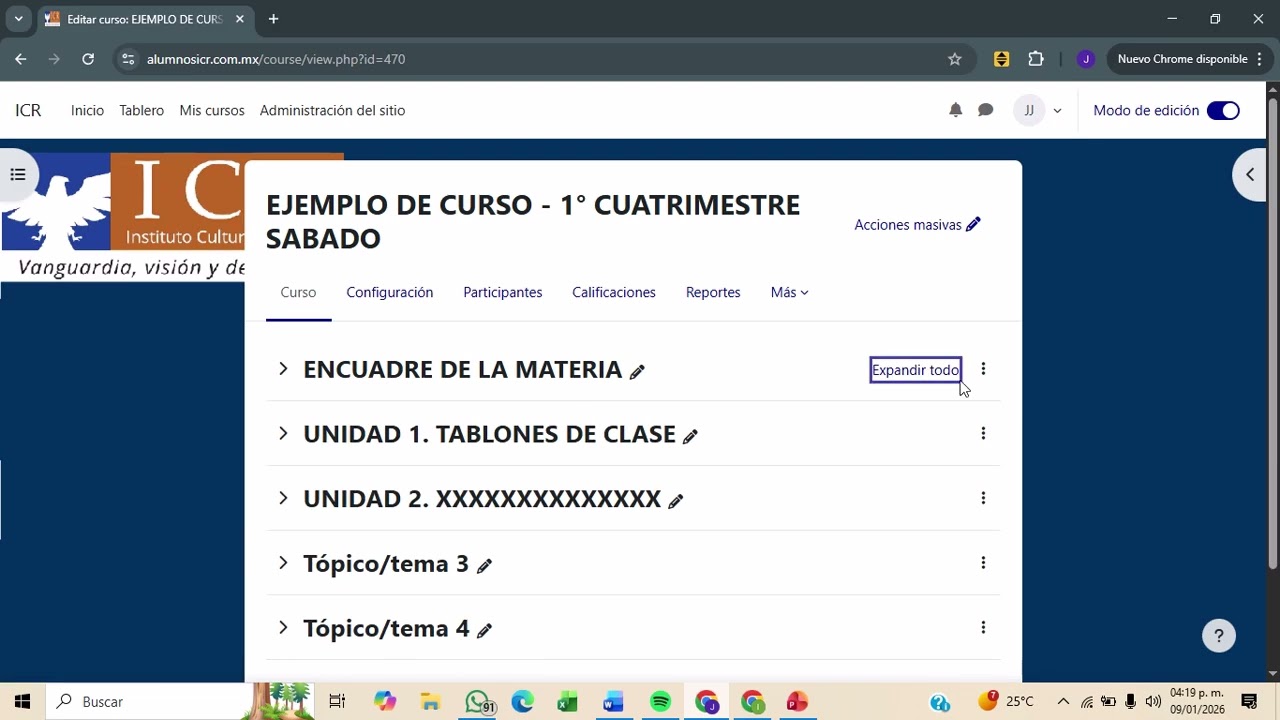This screenshot has width=1280, height=720.
Task: Open the Más dropdown in course navigation
Action: 789,292
